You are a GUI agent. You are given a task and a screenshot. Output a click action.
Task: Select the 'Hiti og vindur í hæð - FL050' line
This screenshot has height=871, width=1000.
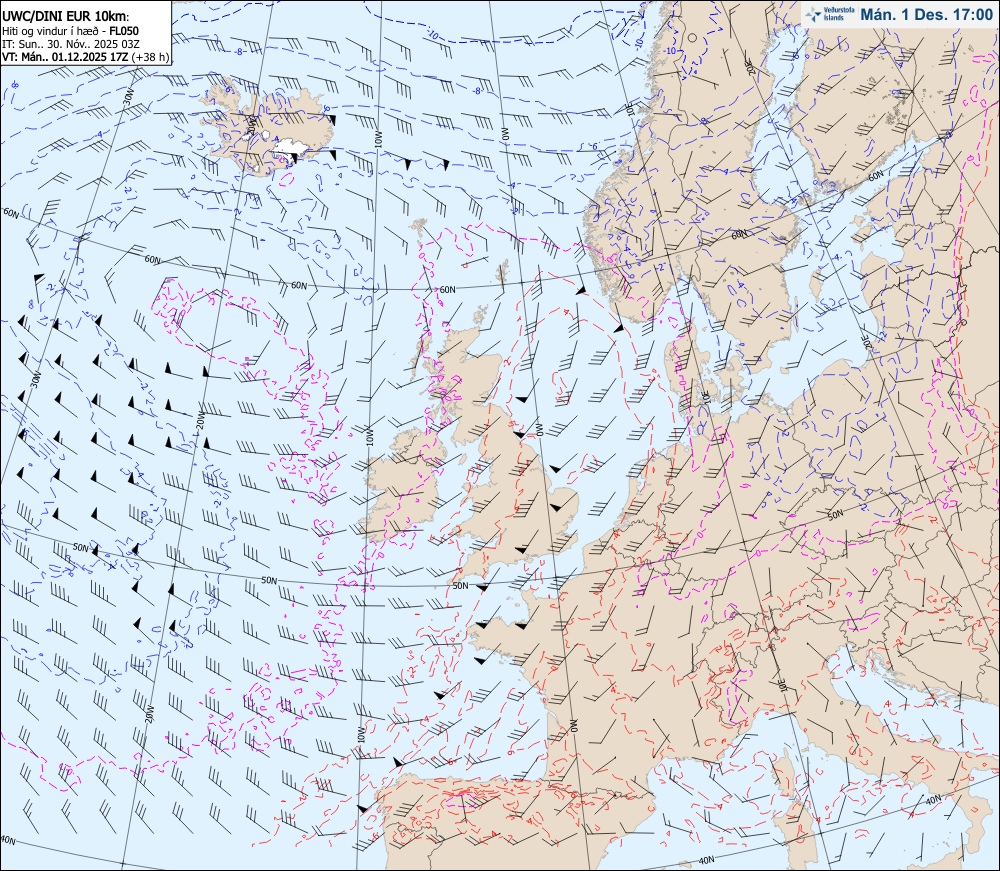tap(70, 31)
